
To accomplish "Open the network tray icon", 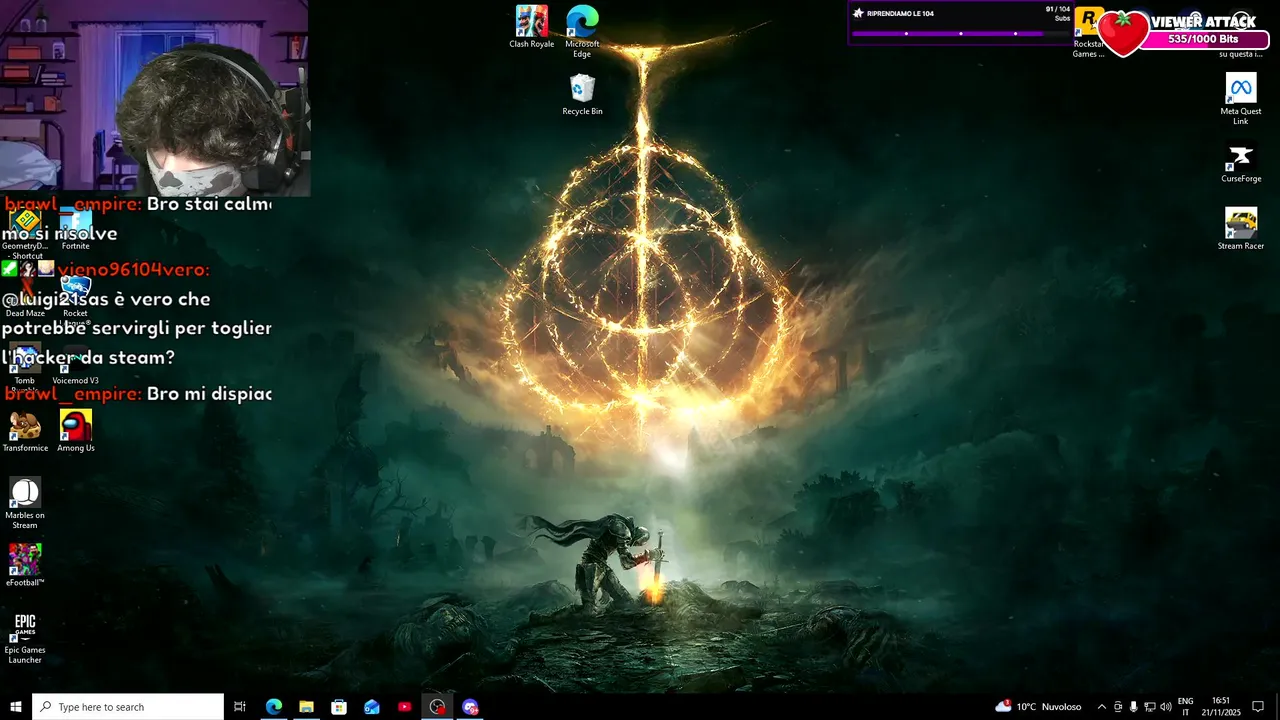I will [1149, 707].
